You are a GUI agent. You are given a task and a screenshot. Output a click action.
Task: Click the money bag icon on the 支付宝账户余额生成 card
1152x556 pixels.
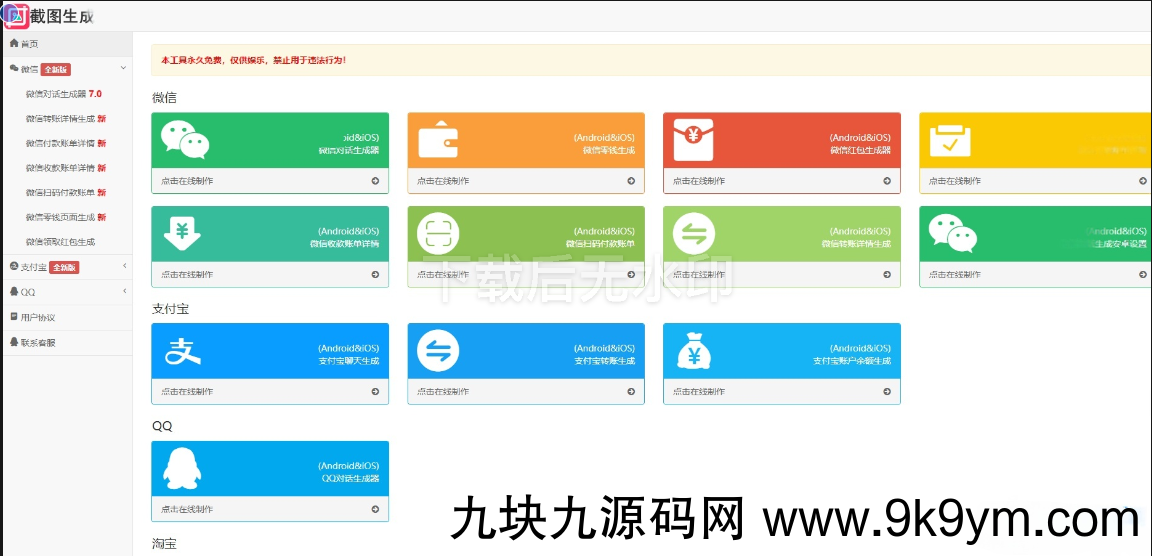[x=694, y=351]
